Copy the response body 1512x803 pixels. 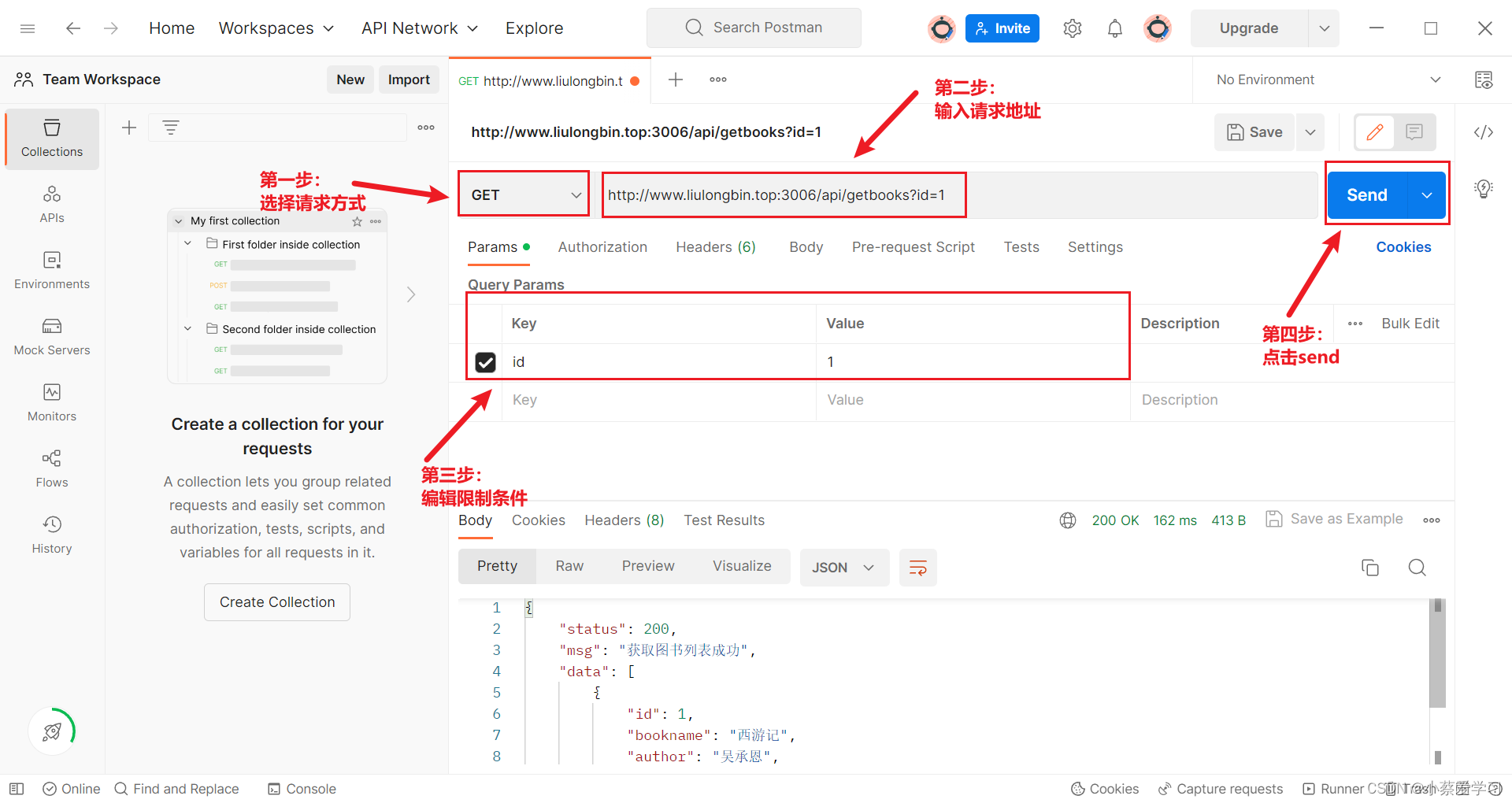pyautogui.click(x=1370, y=568)
